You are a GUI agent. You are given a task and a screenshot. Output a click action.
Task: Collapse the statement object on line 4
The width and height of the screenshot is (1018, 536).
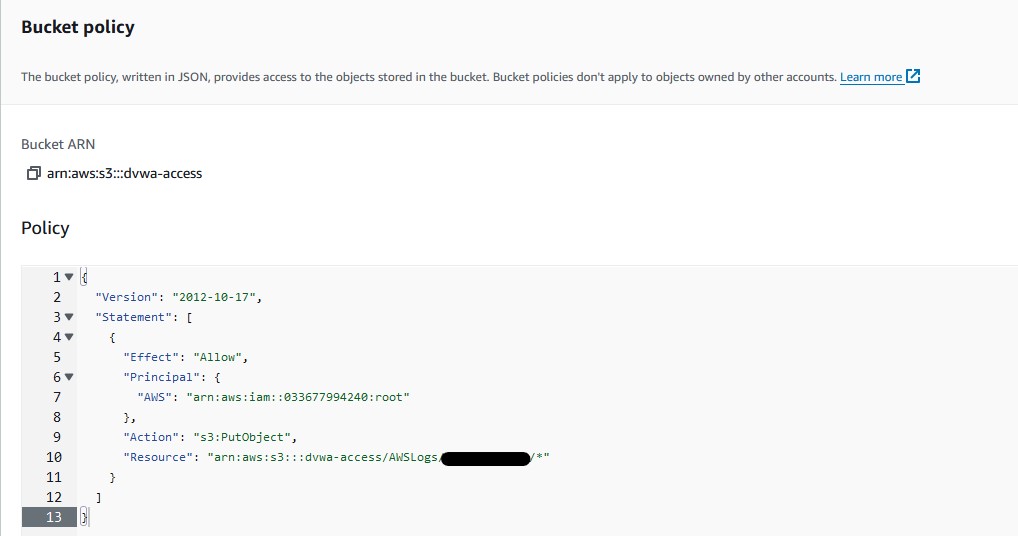click(x=69, y=337)
